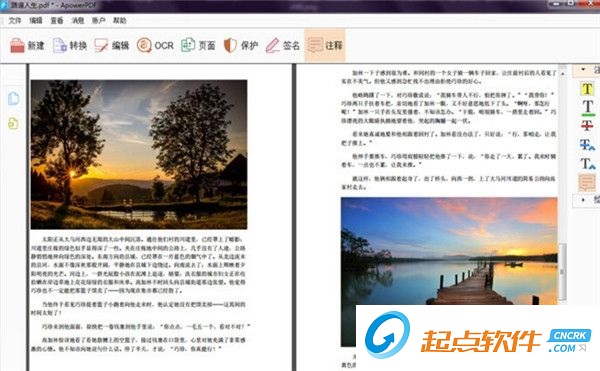Open the yellow bookmarks sidebar icon

point(13,123)
